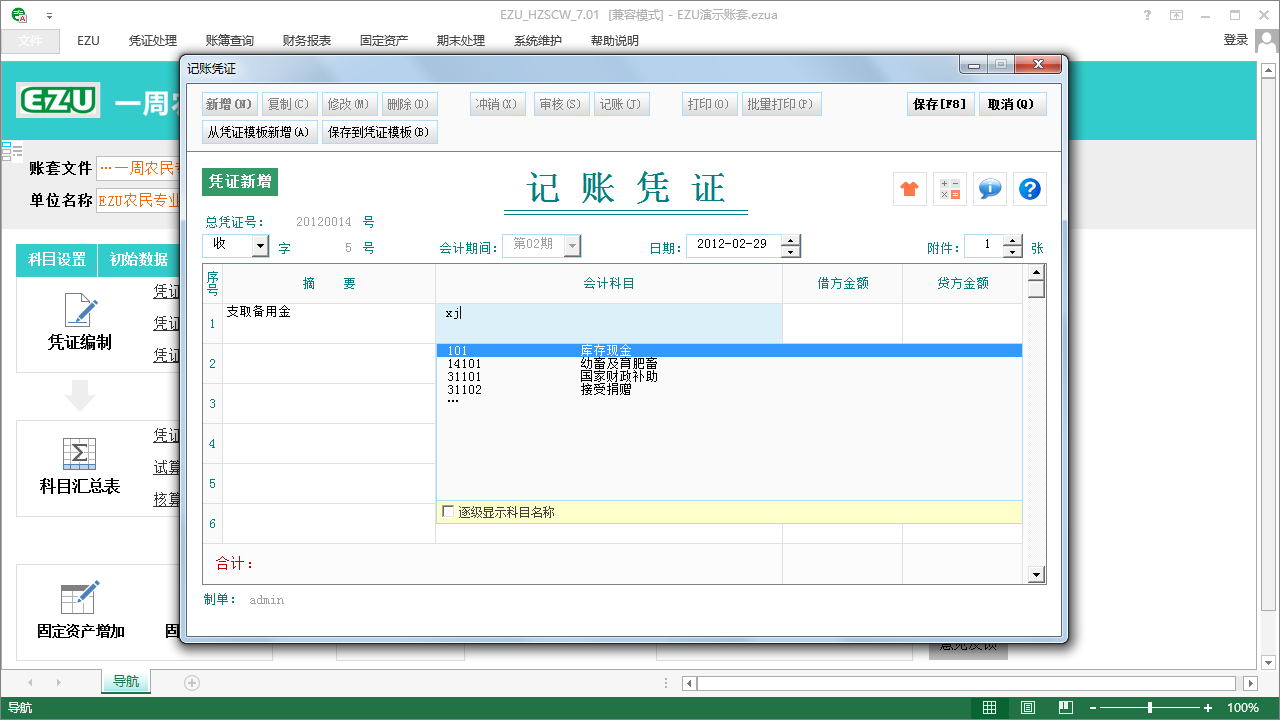Open the skin theme shirt icon
Screen dimensions: 1280x720
coord(910,188)
